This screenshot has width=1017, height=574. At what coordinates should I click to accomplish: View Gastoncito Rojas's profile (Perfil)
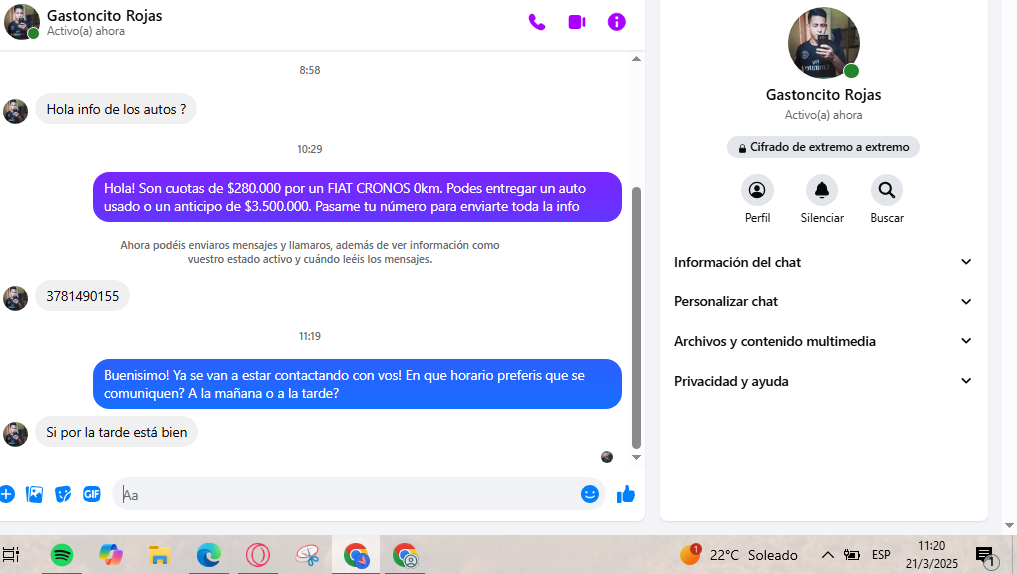pyautogui.click(x=757, y=190)
